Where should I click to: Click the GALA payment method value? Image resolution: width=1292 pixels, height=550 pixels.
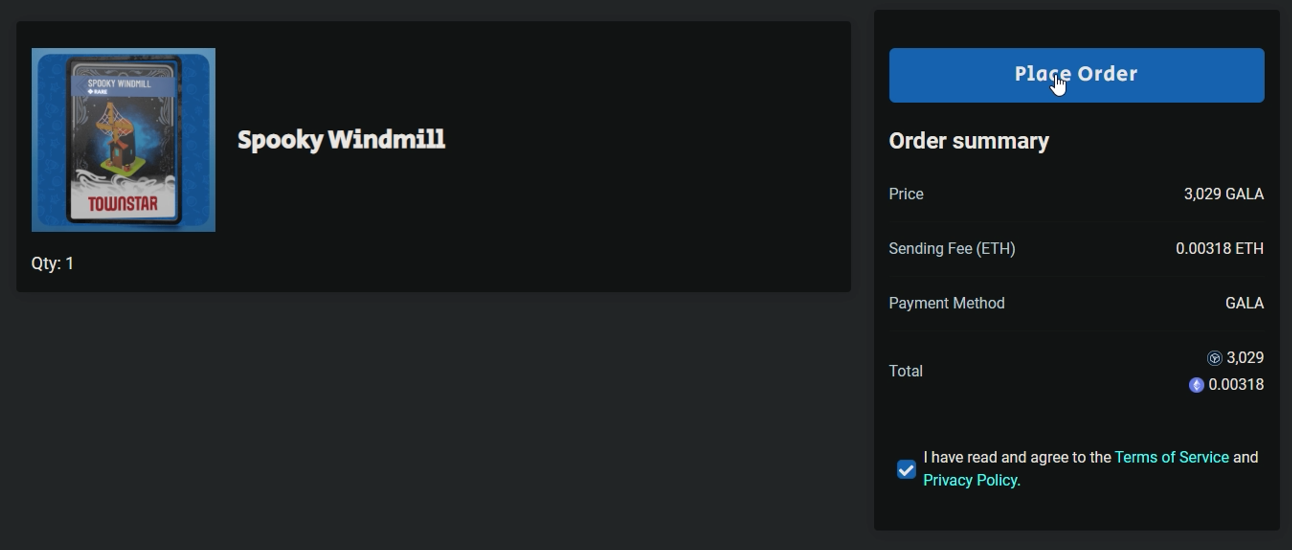coord(1245,303)
